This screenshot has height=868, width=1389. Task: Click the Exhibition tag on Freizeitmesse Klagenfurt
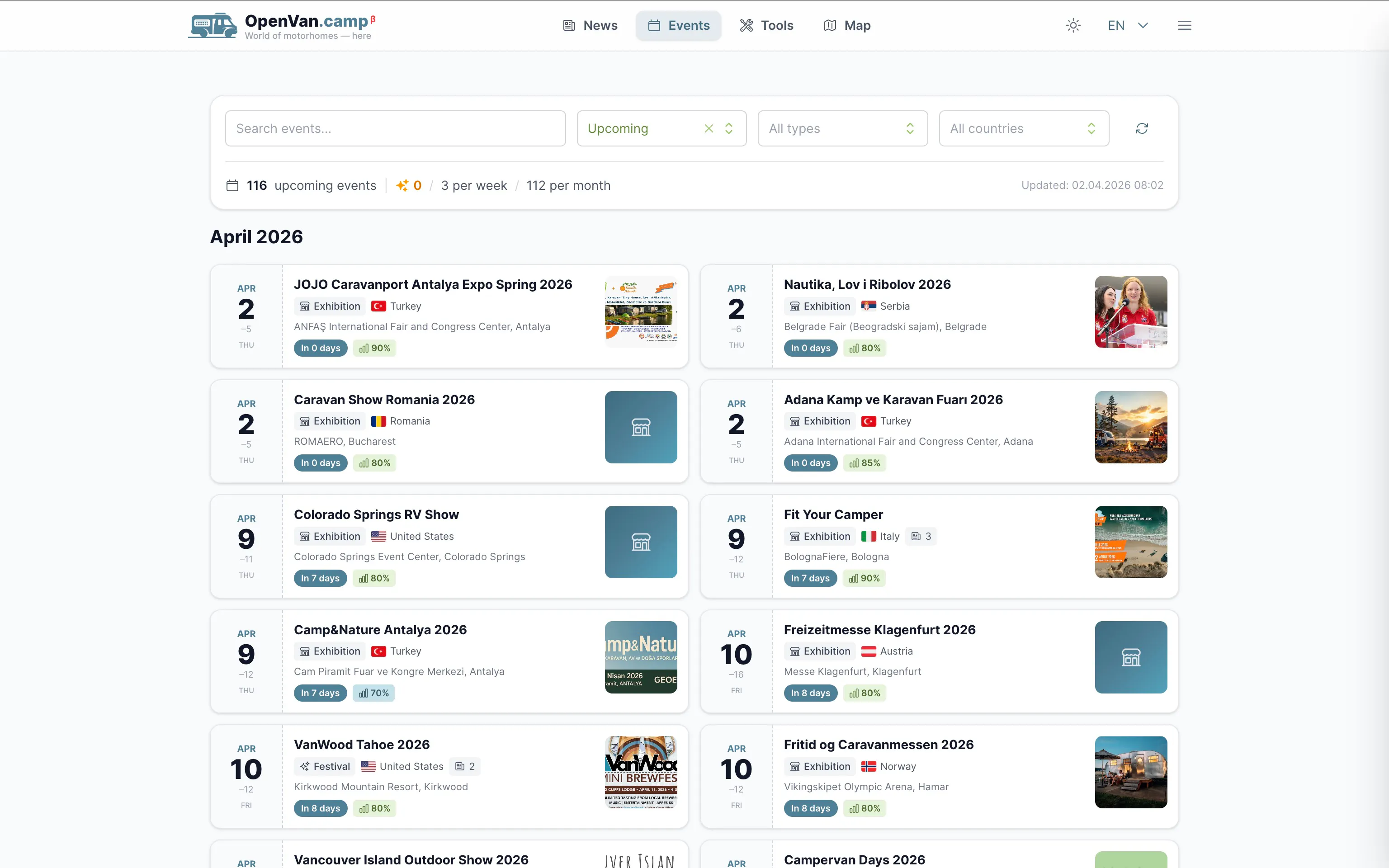point(820,651)
